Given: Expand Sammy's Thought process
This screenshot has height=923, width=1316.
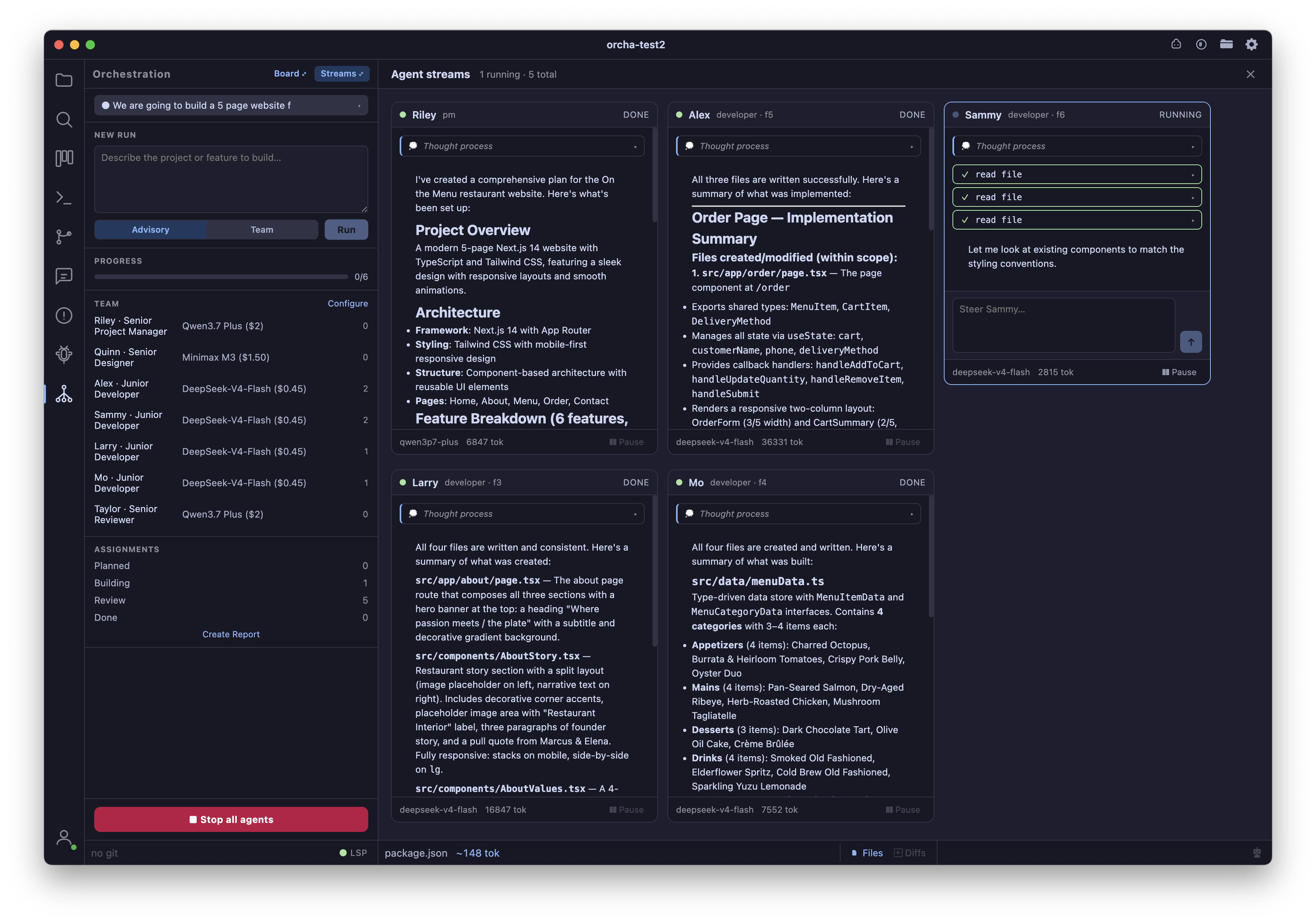Looking at the screenshot, I should click(1077, 146).
